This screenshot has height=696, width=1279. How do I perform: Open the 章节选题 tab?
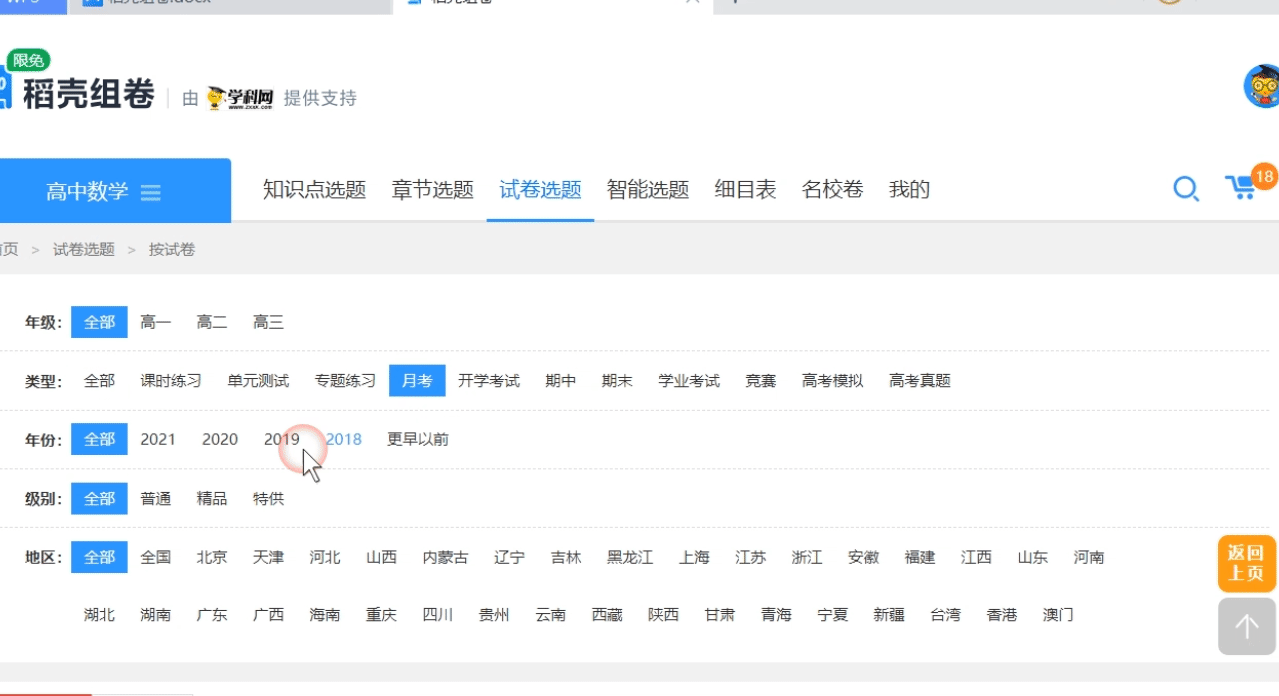tap(432, 190)
